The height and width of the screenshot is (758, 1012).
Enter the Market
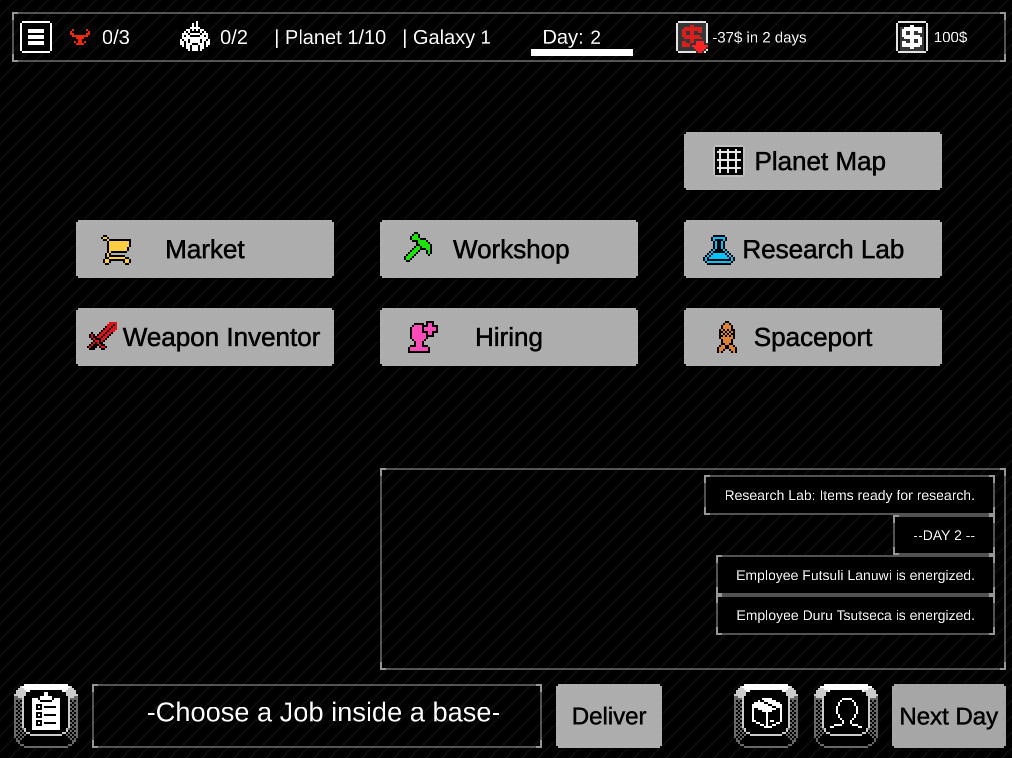pyautogui.click(x=204, y=249)
